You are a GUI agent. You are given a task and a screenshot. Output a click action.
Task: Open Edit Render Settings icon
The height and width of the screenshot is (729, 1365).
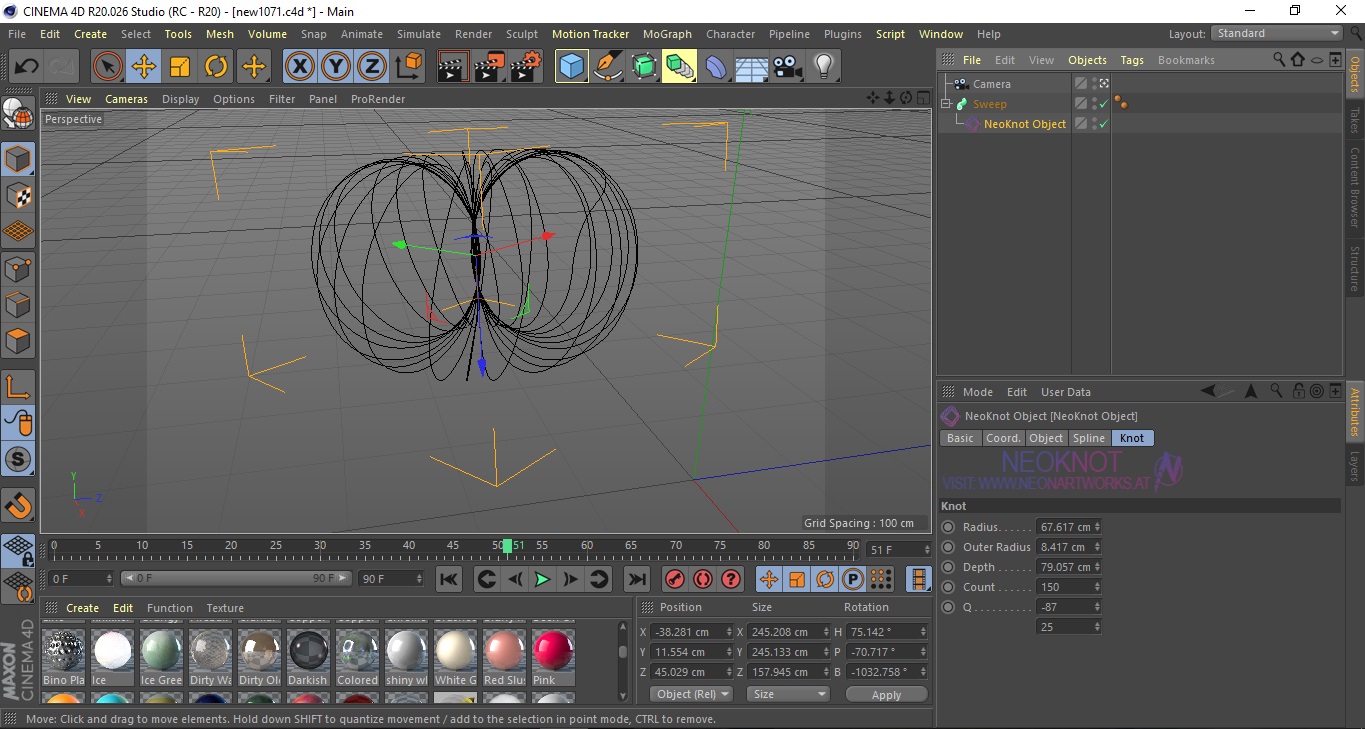(x=526, y=67)
